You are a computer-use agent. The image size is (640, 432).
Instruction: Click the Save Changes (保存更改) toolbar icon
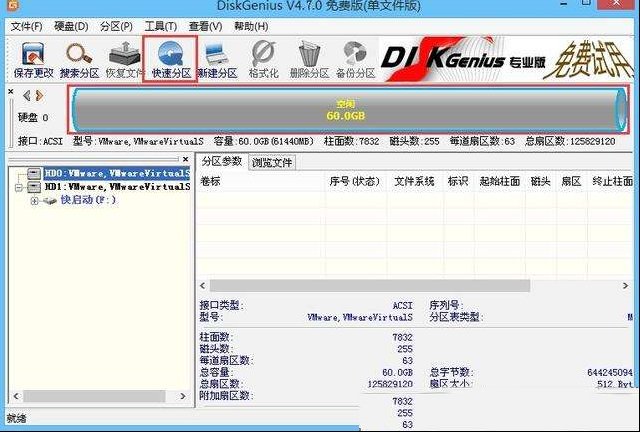click(x=33, y=60)
